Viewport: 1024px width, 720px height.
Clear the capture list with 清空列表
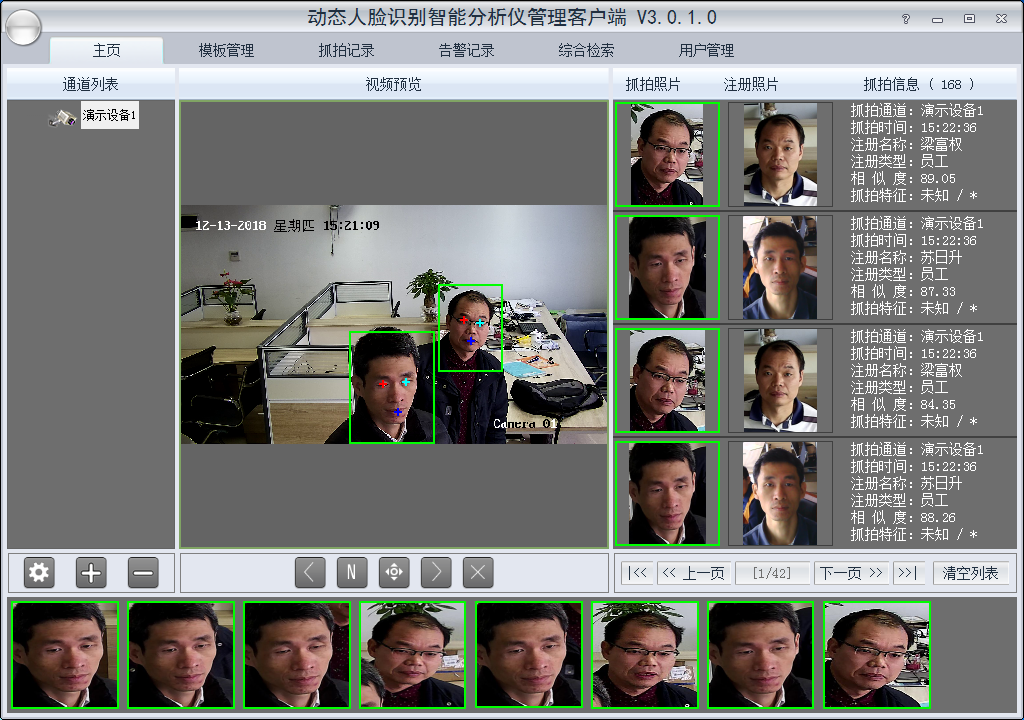971,573
